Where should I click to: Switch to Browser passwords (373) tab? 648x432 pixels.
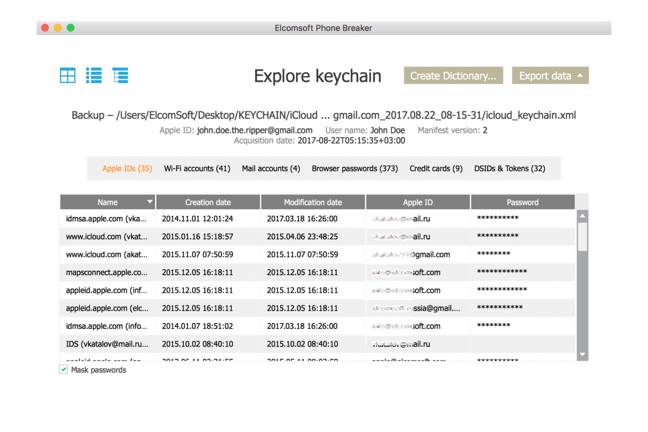(x=355, y=169)
